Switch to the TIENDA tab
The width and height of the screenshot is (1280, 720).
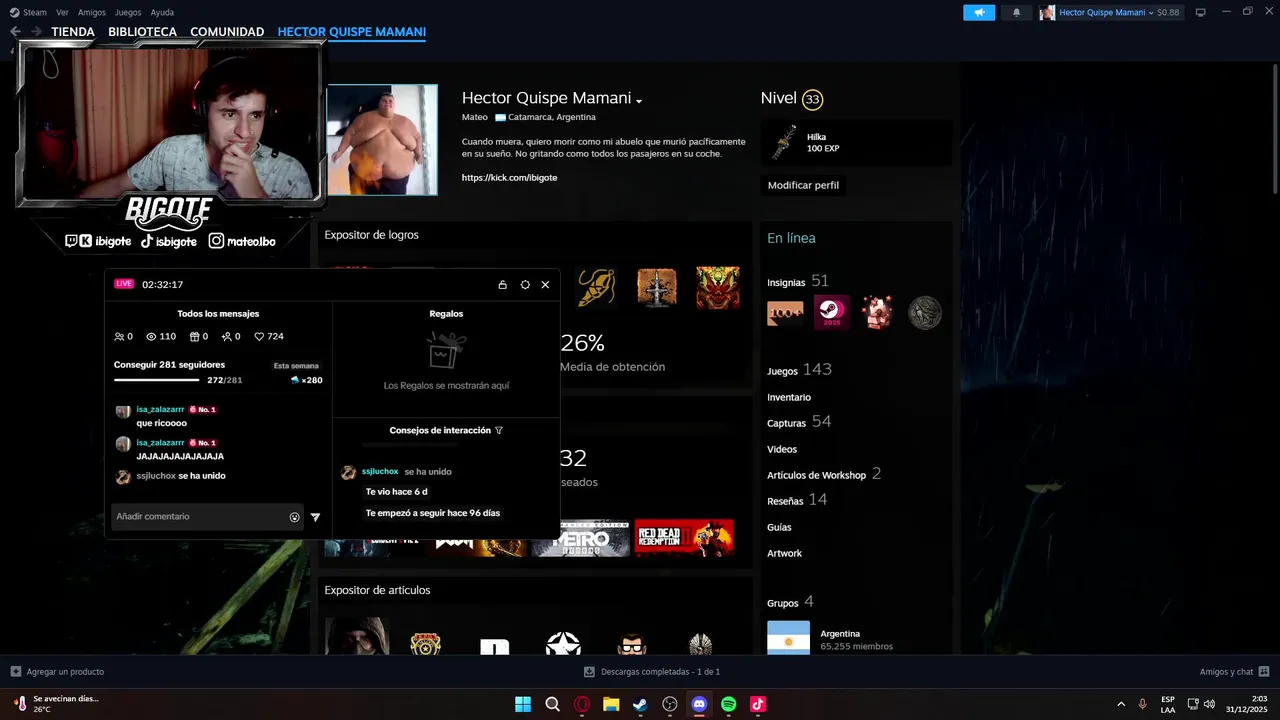point(73,32)
